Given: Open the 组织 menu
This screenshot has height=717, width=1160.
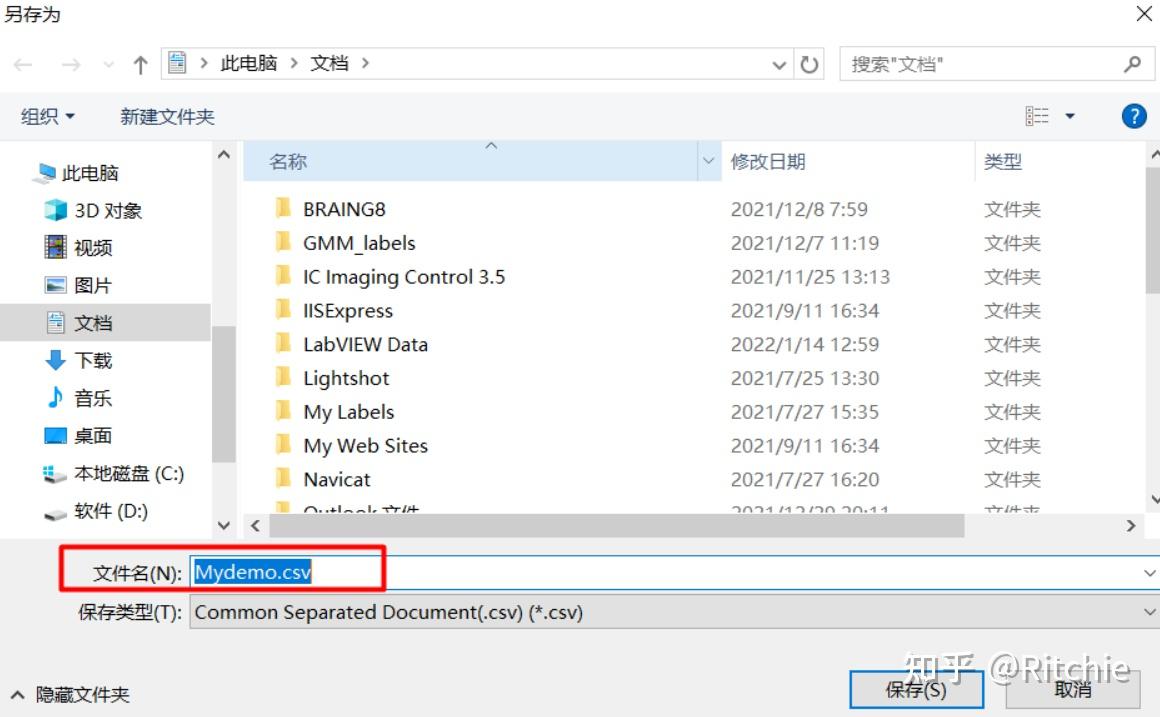Looking at the screenshot, I should tap(47, 116).
